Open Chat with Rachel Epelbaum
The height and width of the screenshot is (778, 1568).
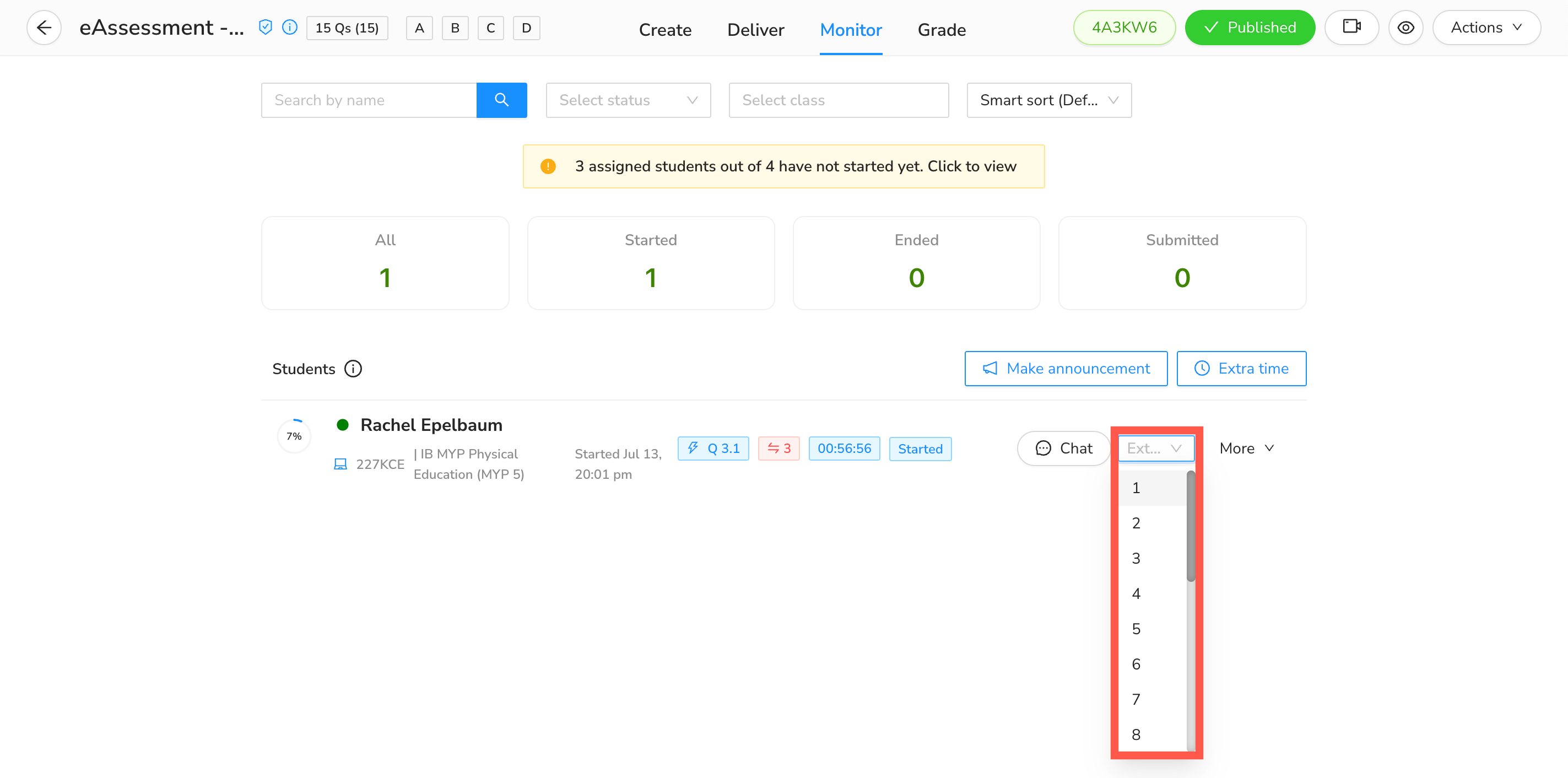point(1063,449)
